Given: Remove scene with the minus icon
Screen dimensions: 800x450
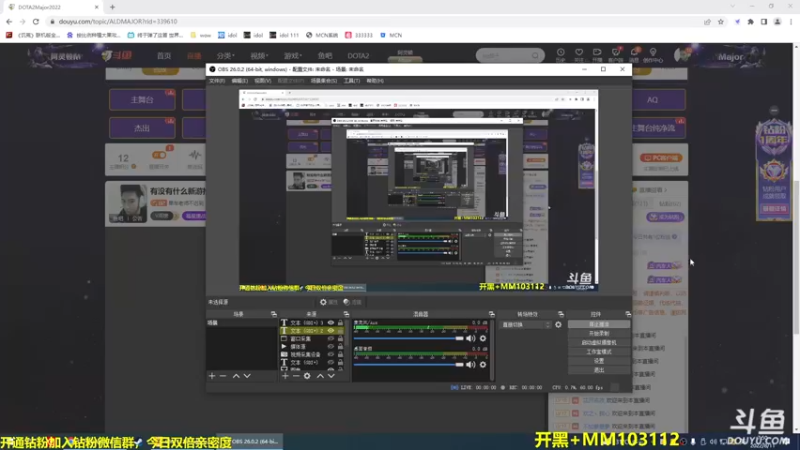Looking at the screenshot, I should (x=223, y=376).
